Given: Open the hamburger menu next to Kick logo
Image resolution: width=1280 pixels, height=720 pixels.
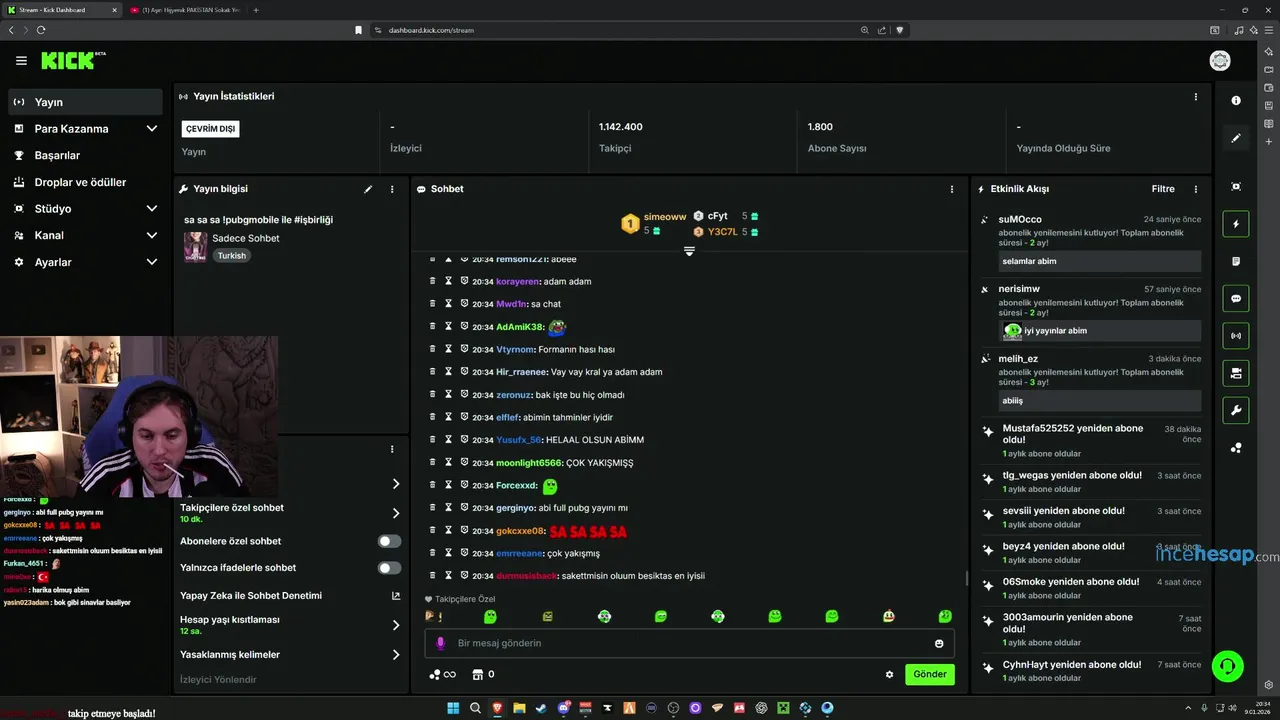Looking at the screenshot, I should 21,61.
